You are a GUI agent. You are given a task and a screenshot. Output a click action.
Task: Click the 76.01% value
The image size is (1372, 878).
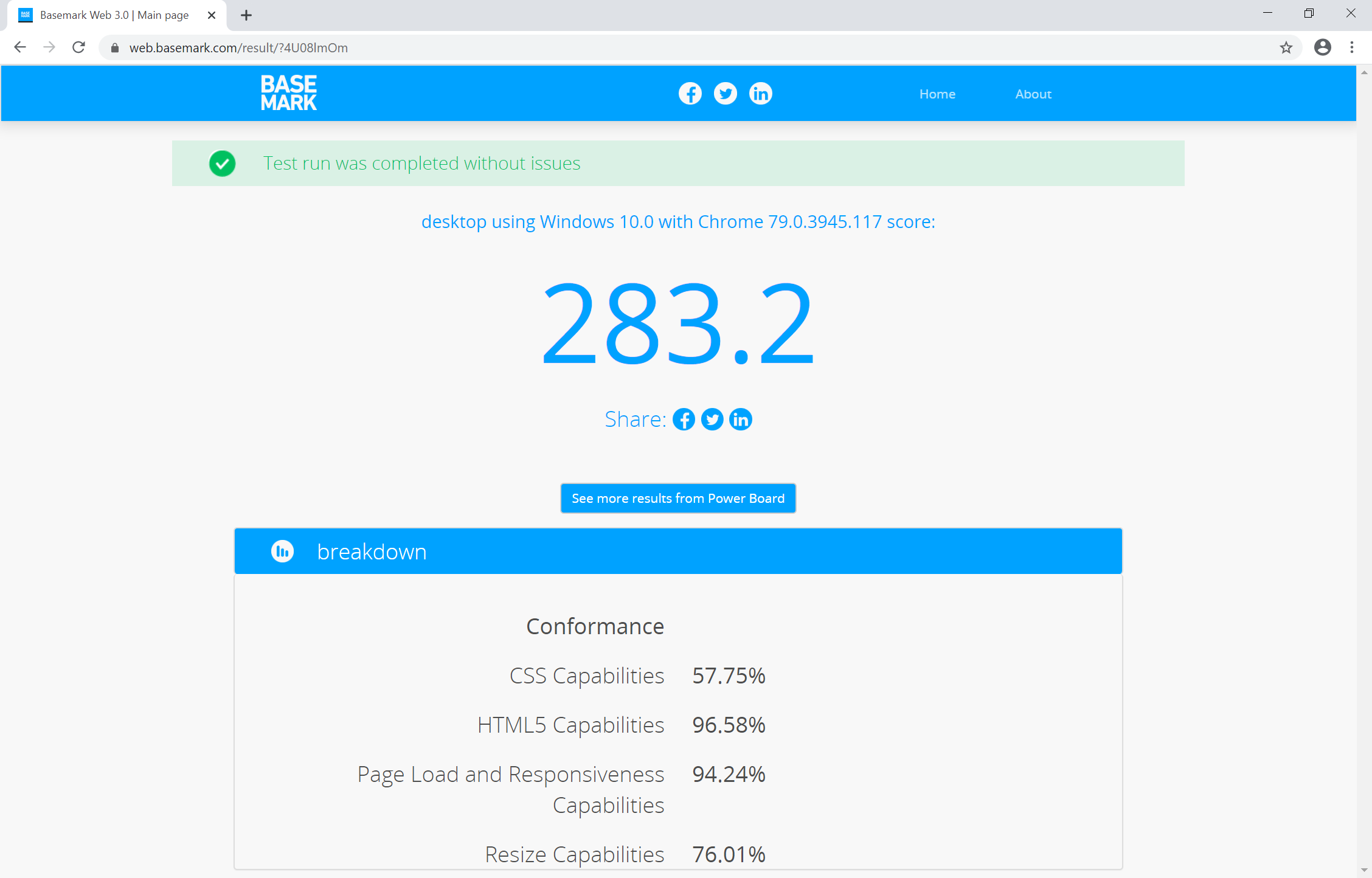point(729,855)
